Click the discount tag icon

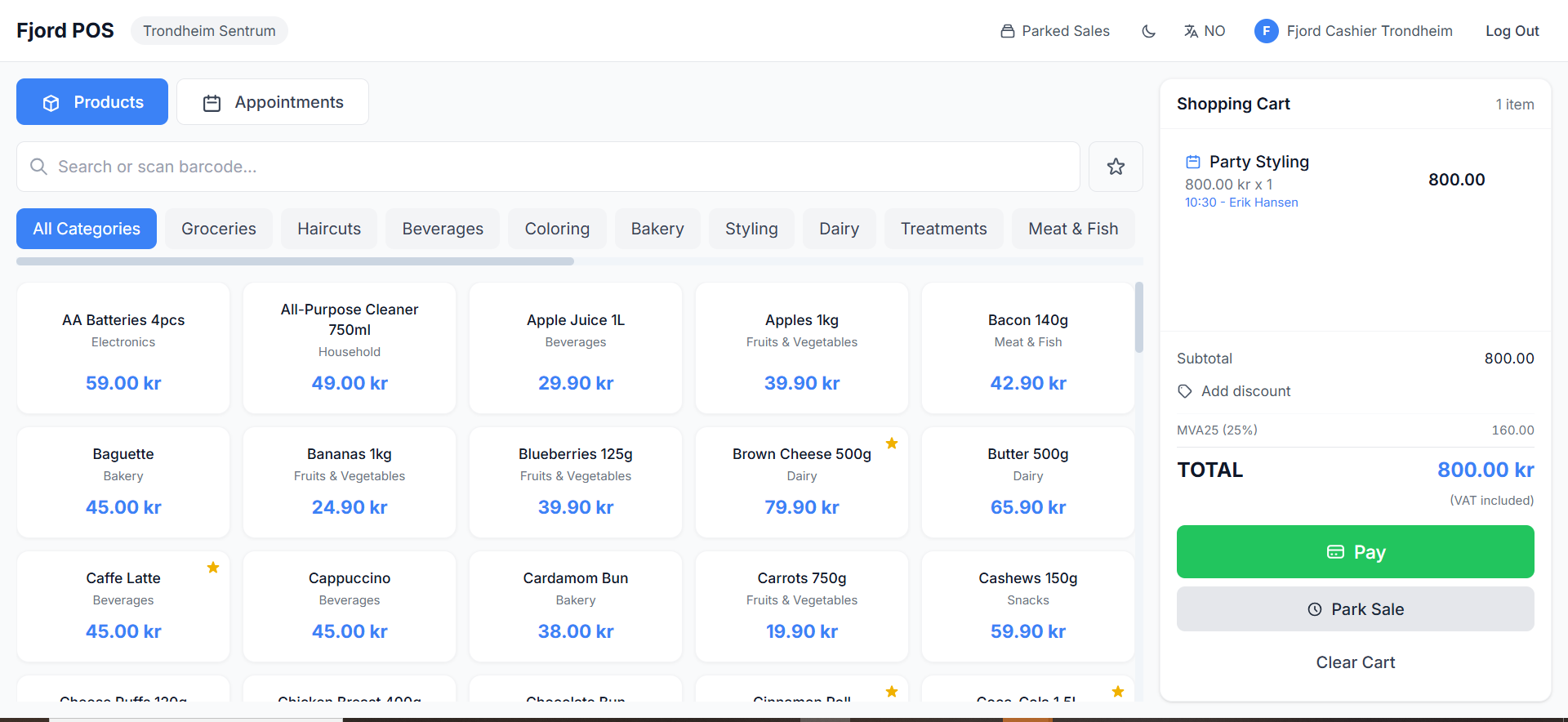[x=1185, y=391]
